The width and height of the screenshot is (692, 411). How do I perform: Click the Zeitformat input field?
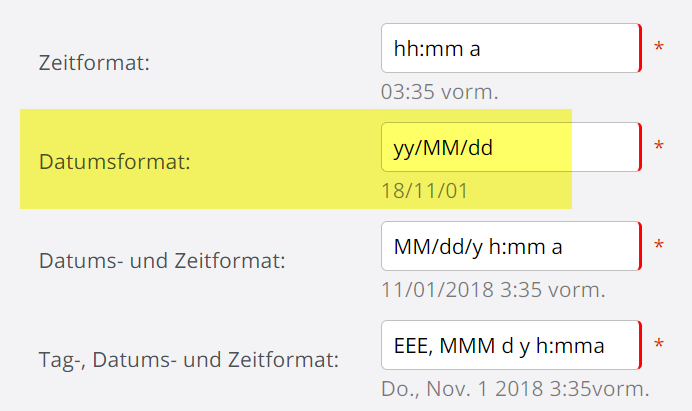[x=510, y=48]
